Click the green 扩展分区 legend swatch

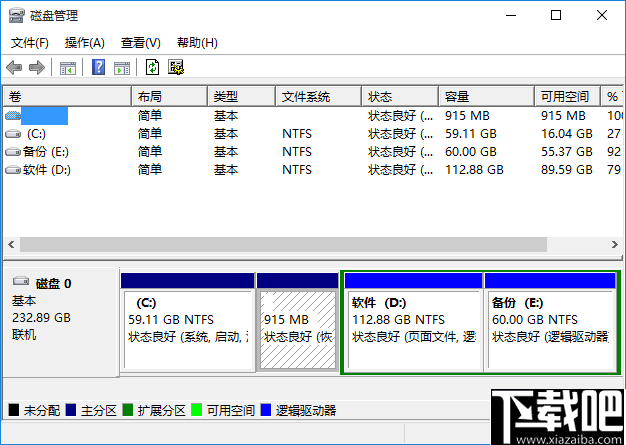128,410
